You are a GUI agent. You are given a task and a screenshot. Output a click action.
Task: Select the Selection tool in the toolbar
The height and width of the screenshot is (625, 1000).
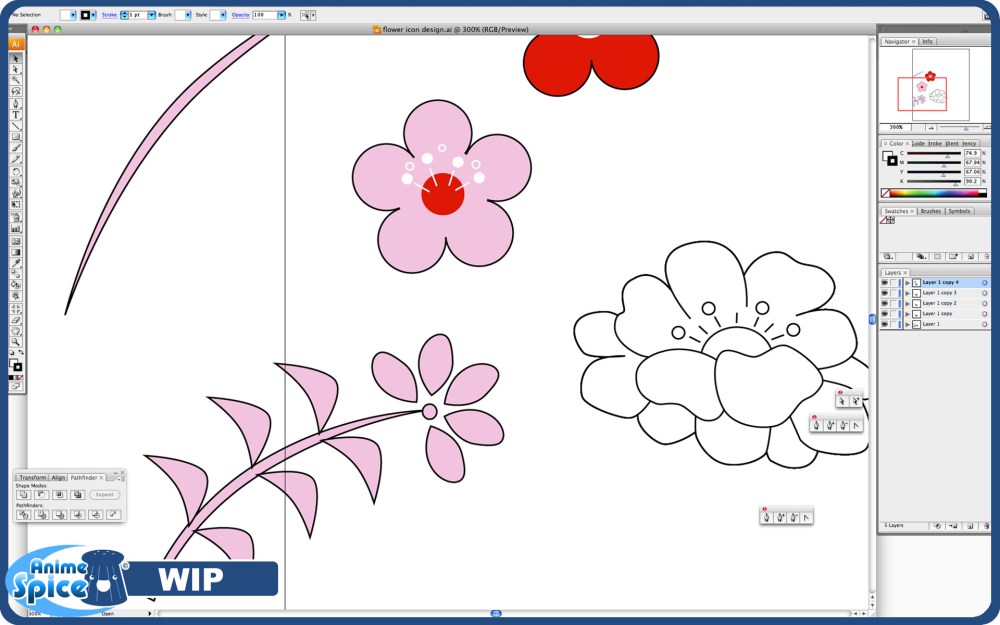tap(17, 60)
